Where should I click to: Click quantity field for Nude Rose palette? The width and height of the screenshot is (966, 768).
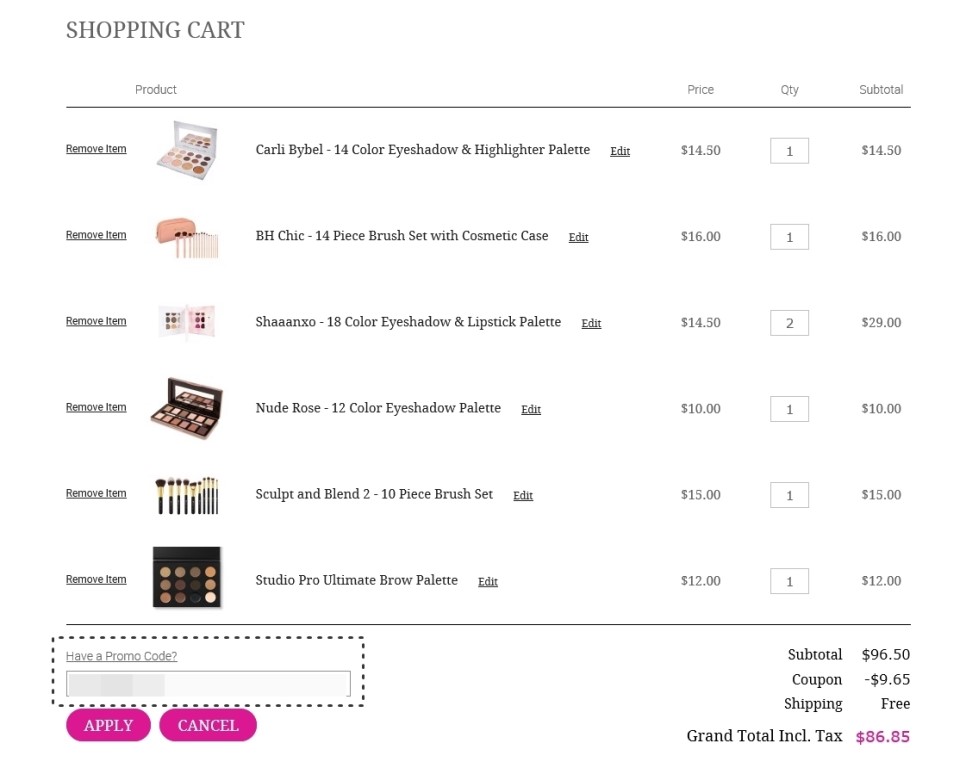789,410
